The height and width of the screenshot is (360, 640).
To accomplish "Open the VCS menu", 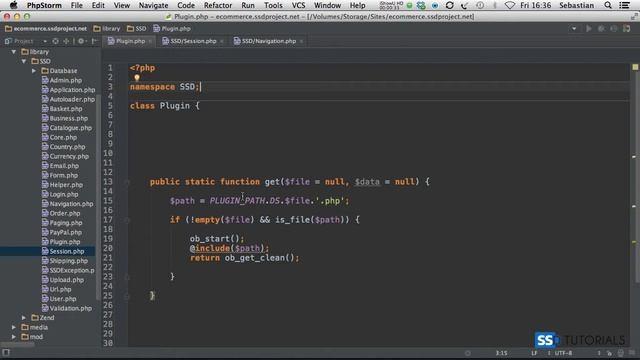I will click(x=298, y=5).
